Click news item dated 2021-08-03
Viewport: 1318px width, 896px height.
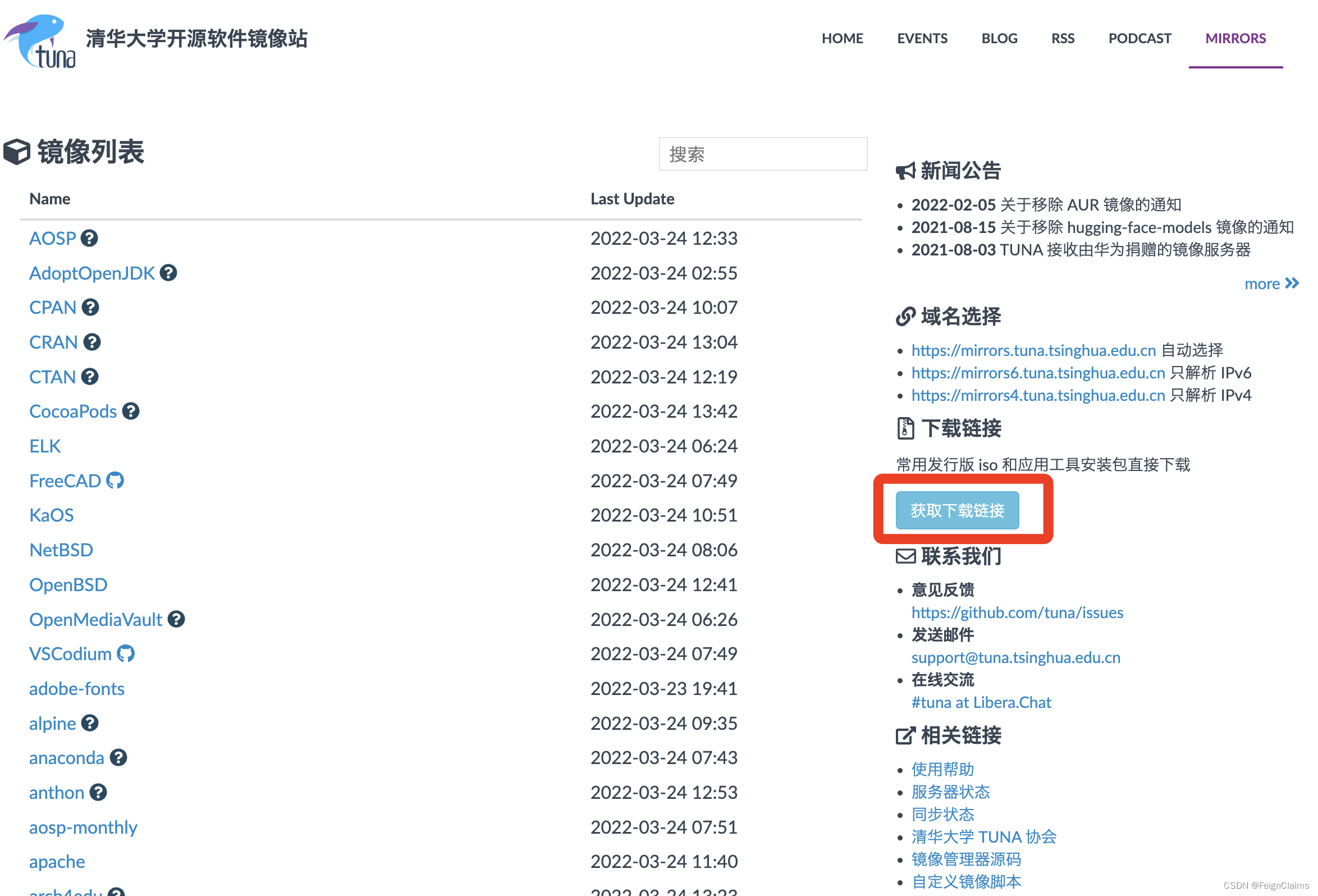(1081, 249)
